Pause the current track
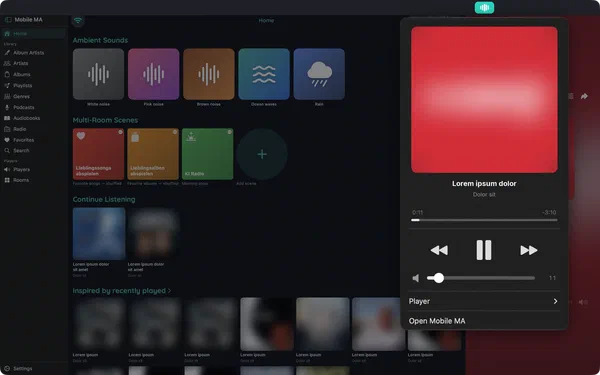The width and height of the screenshot is (600, 375). pos(484,250)
